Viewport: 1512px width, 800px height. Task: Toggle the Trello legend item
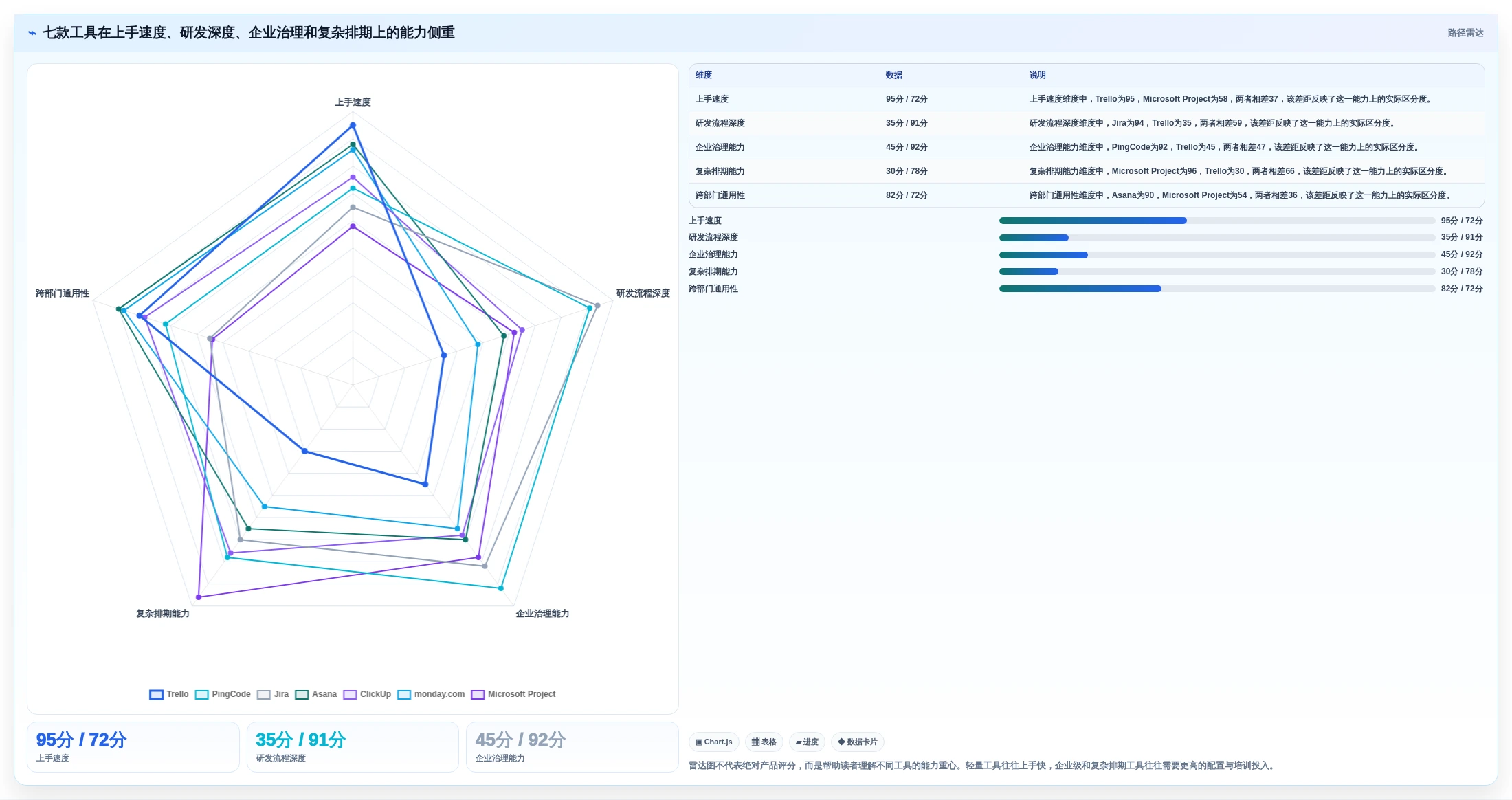169,694
